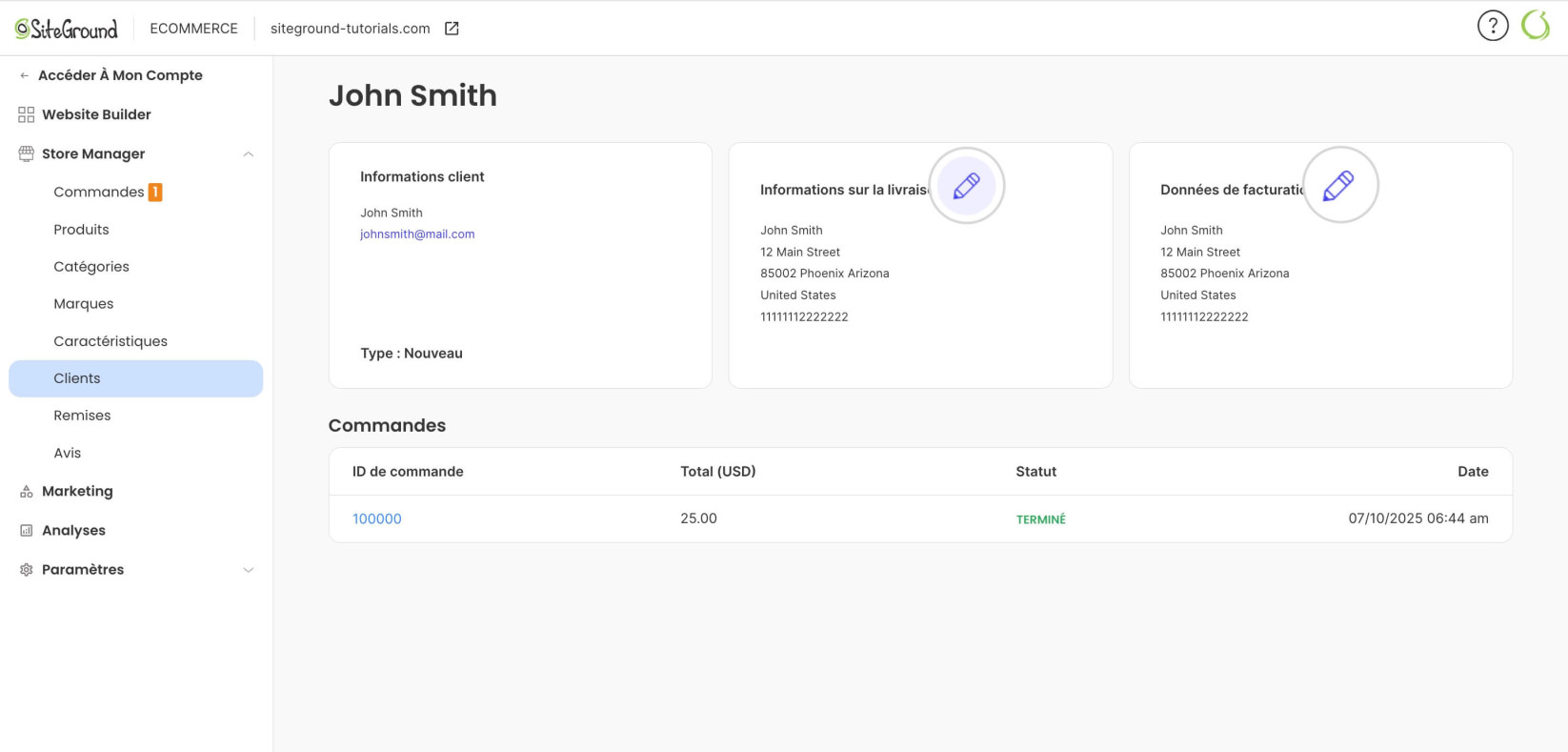Click Type : Nouveau label
The width and height of the screenshot is (1568, 752).
pos(412,354)
